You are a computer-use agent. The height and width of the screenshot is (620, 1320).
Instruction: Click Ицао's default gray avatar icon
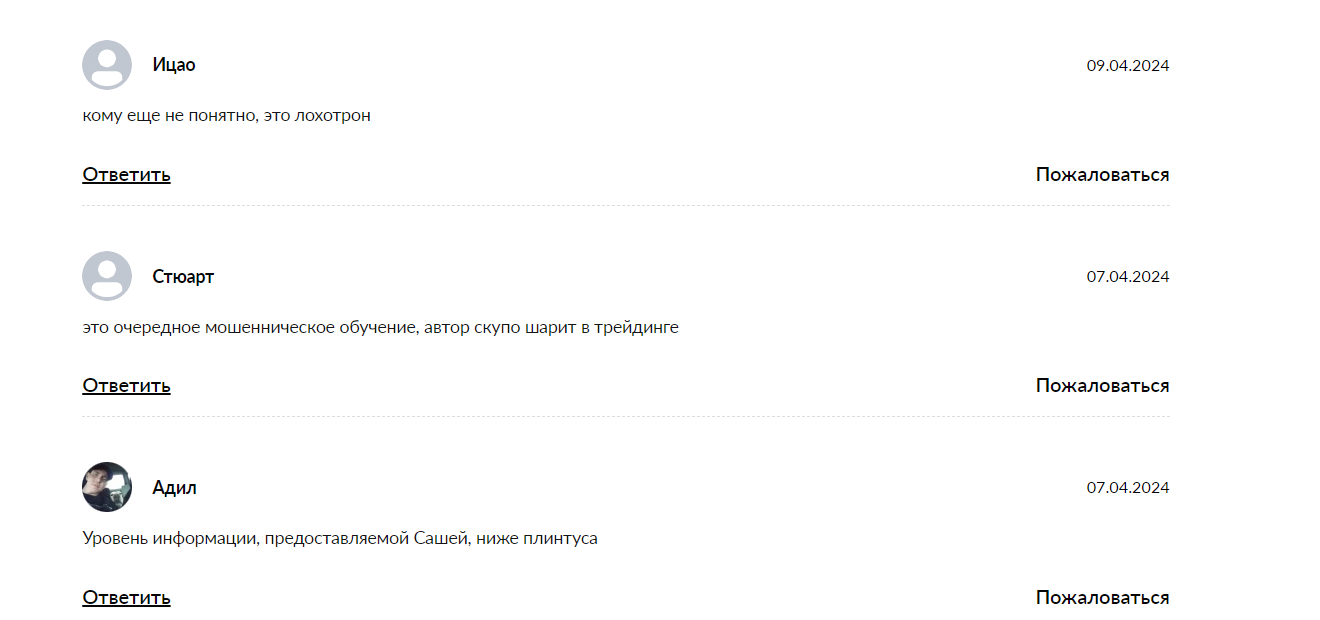107,65
